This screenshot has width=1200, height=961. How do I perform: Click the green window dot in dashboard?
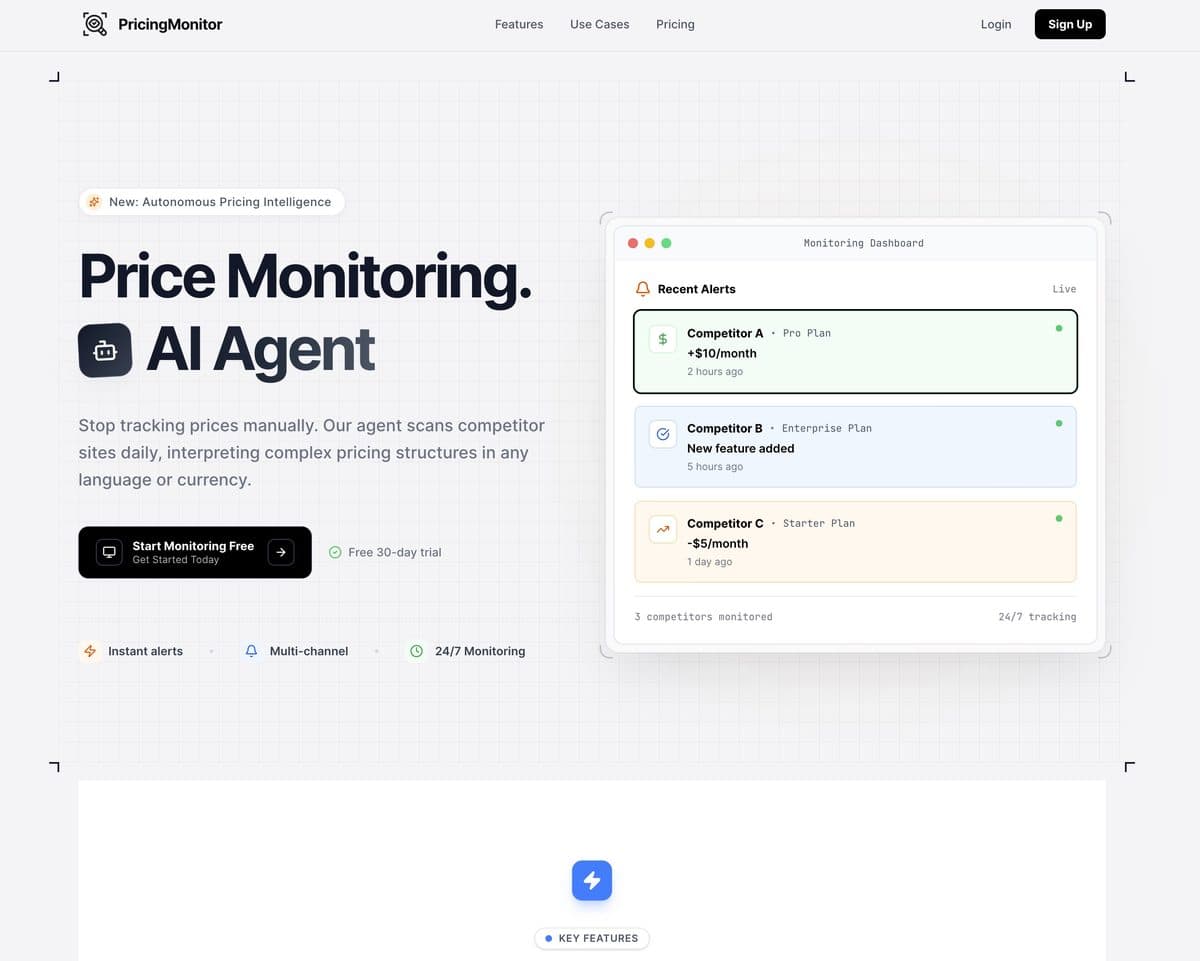666,243
